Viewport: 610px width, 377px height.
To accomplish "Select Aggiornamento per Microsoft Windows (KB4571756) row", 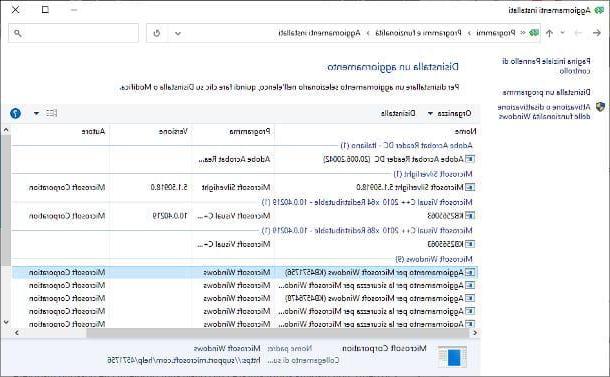I will 245,272.
